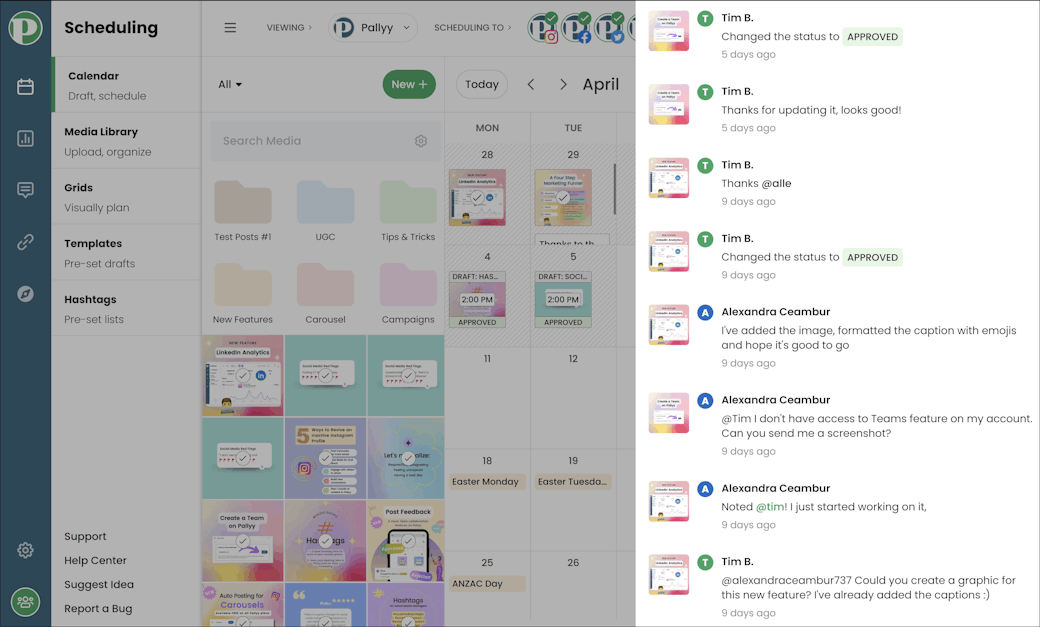Open Templates 'Pre-set drafts' menu item
1040x627 pixels.
point(126,253)
